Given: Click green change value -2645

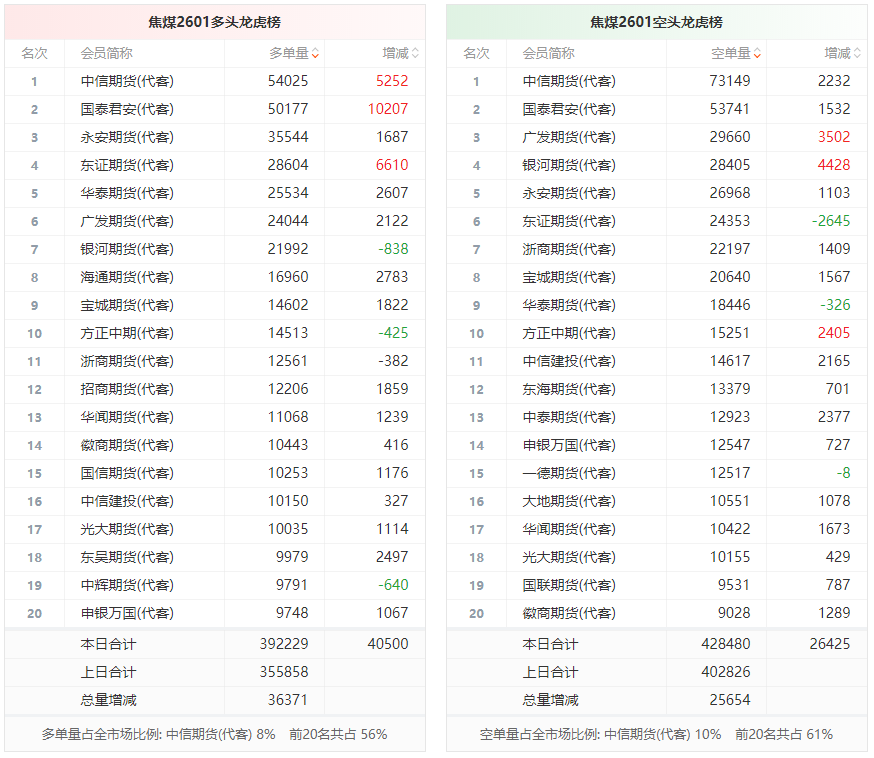Looking at the screenshot, I should [x=831, y=221].
